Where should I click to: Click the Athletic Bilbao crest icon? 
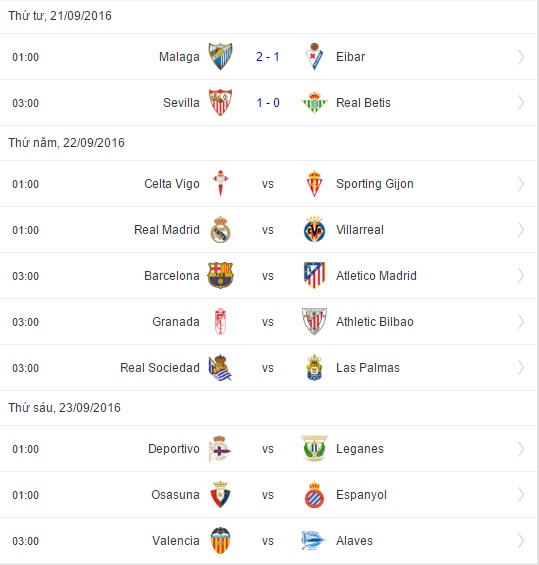pos(314,322)
